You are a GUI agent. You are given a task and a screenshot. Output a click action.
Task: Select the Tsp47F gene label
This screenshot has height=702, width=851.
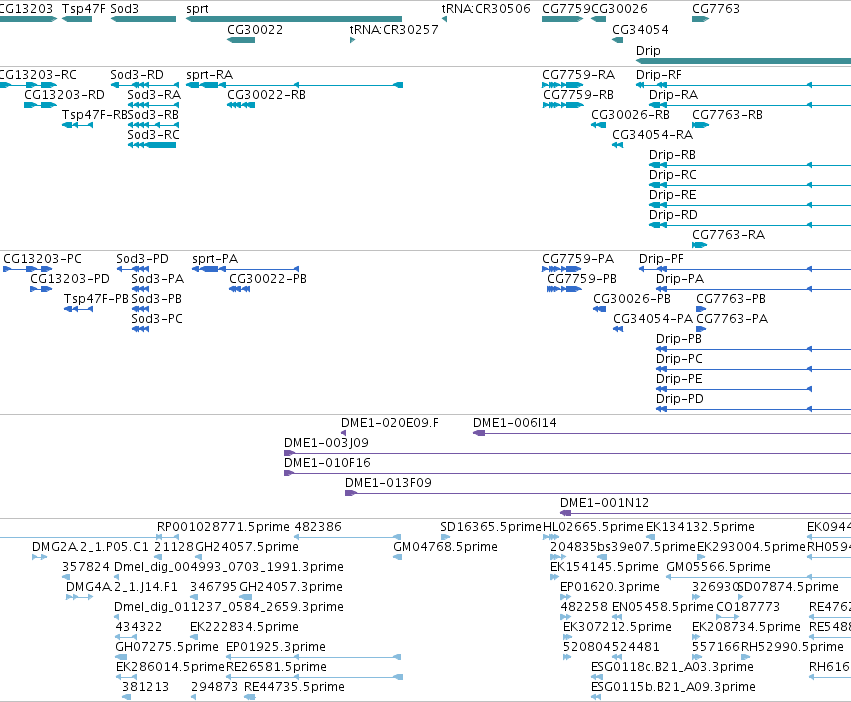coord(84,9)
